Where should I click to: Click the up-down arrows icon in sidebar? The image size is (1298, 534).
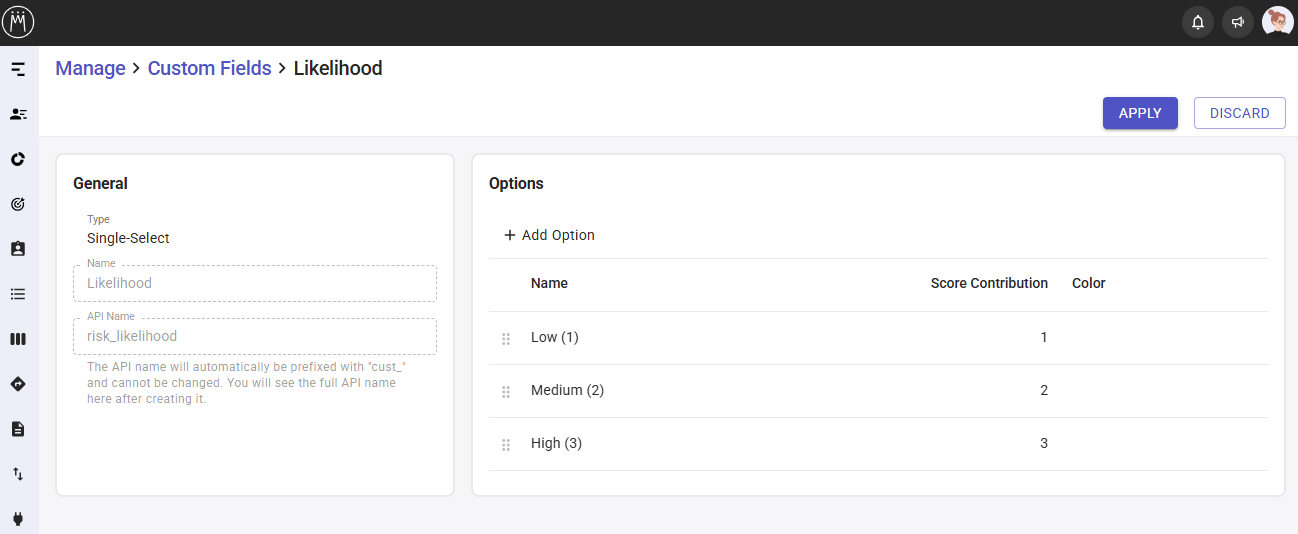pos(18,474)
